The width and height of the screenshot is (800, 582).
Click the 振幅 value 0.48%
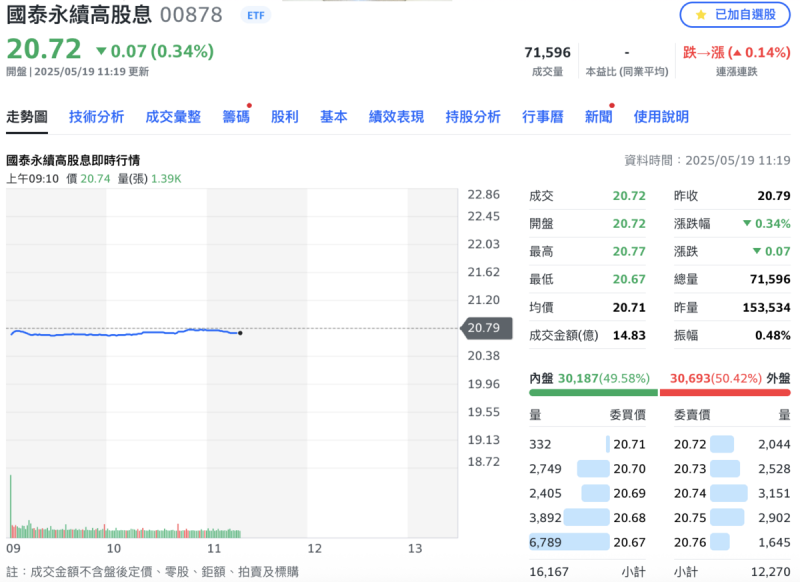pyautogui.click(x=772, y=336)
